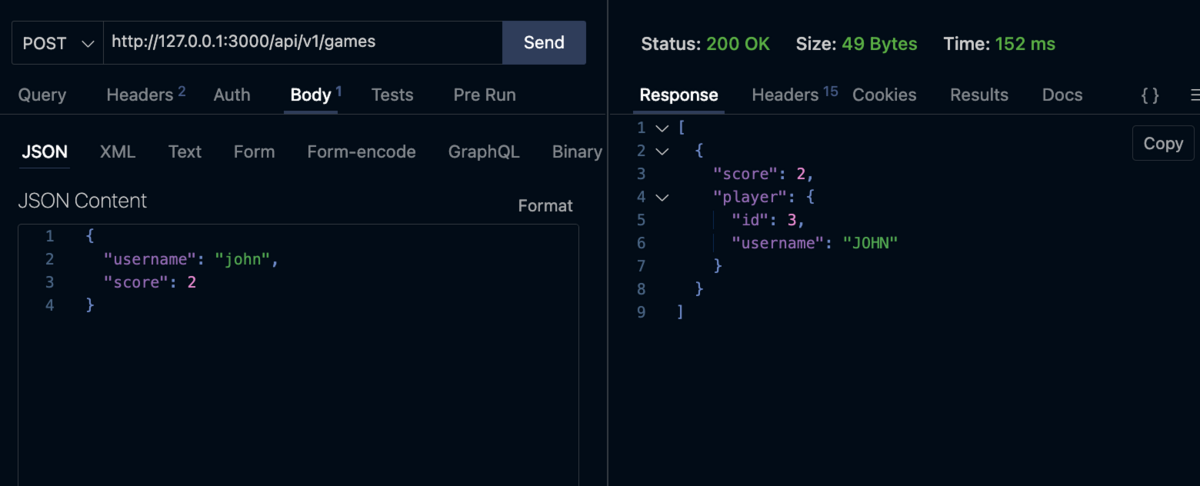Collapse the object on response line 2
Viewport: 1200px width, 486px height.
(661, 152)
